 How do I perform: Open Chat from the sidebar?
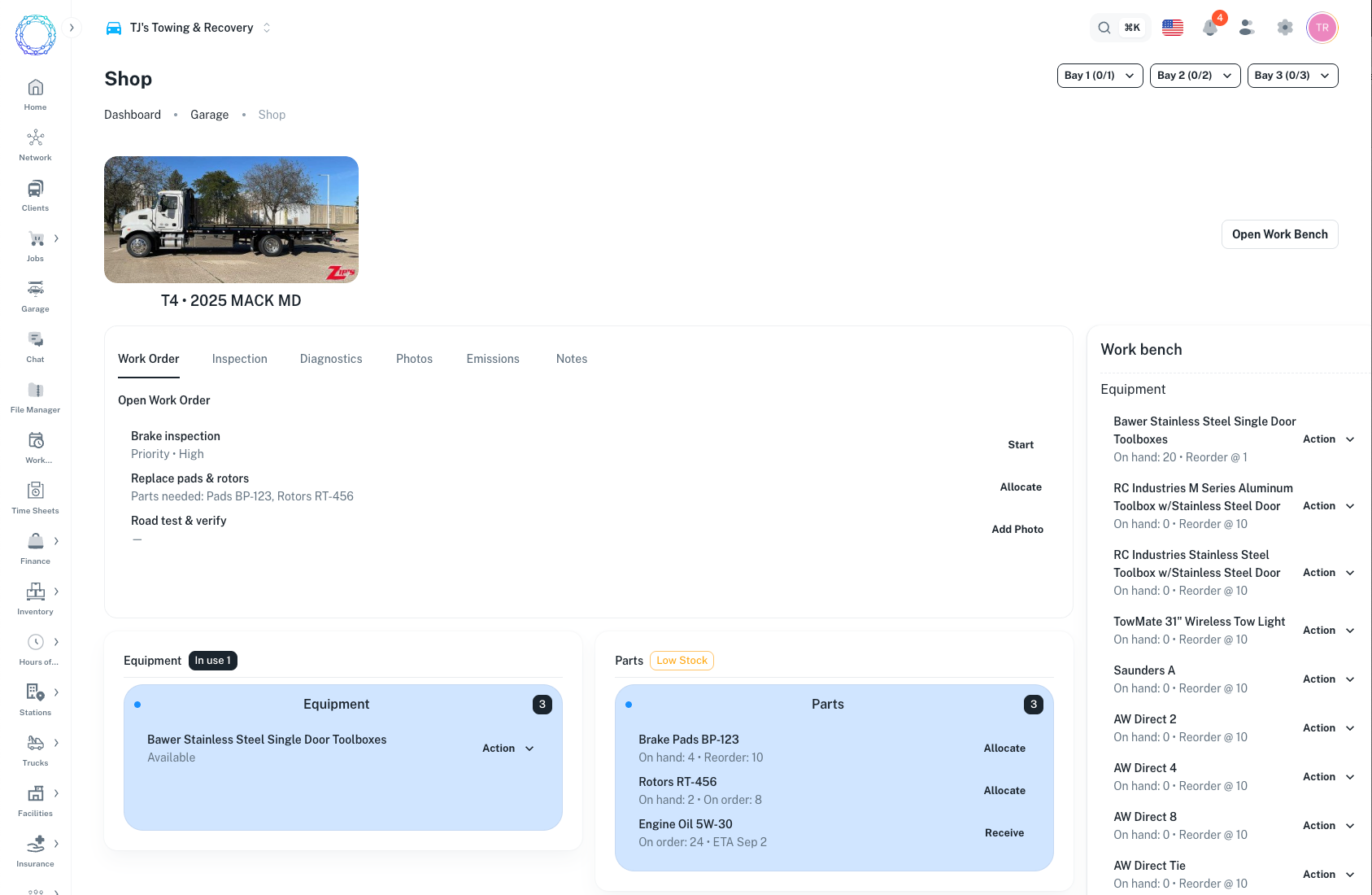35,347
